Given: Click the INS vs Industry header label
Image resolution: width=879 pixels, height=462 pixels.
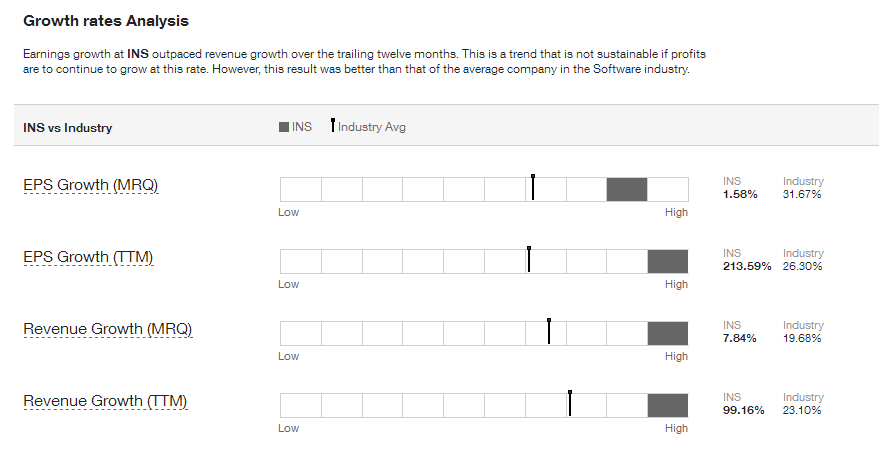Looking at the screenshot, I should (x=68, y=128).
